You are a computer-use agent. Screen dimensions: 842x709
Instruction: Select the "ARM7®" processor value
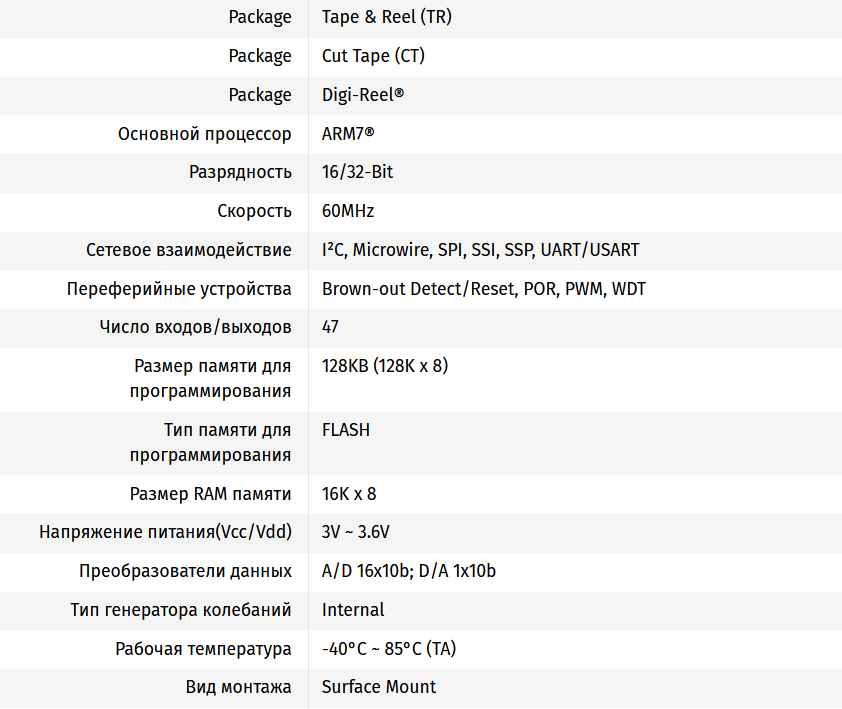pos(348,134)
